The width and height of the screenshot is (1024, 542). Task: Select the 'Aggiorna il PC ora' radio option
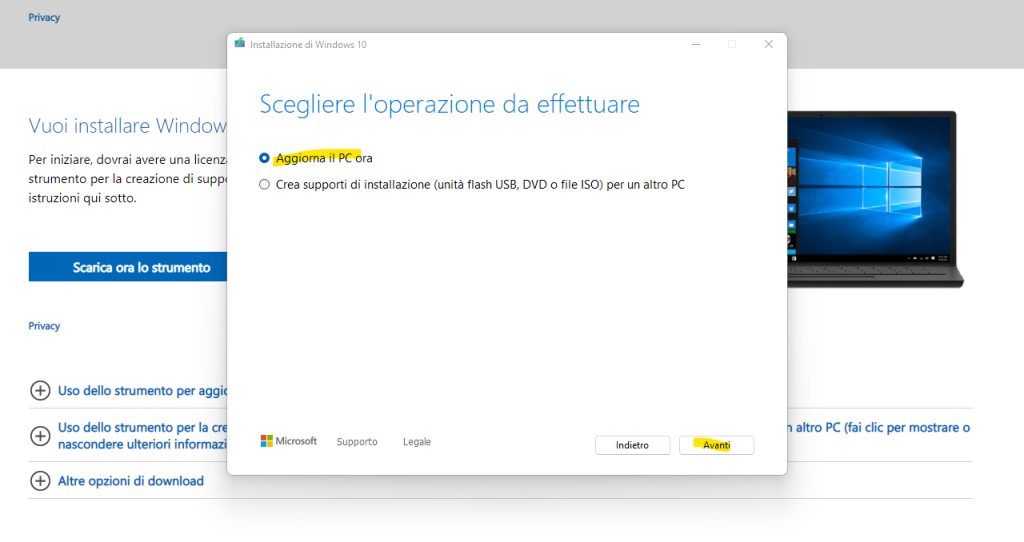click(264, 158)
